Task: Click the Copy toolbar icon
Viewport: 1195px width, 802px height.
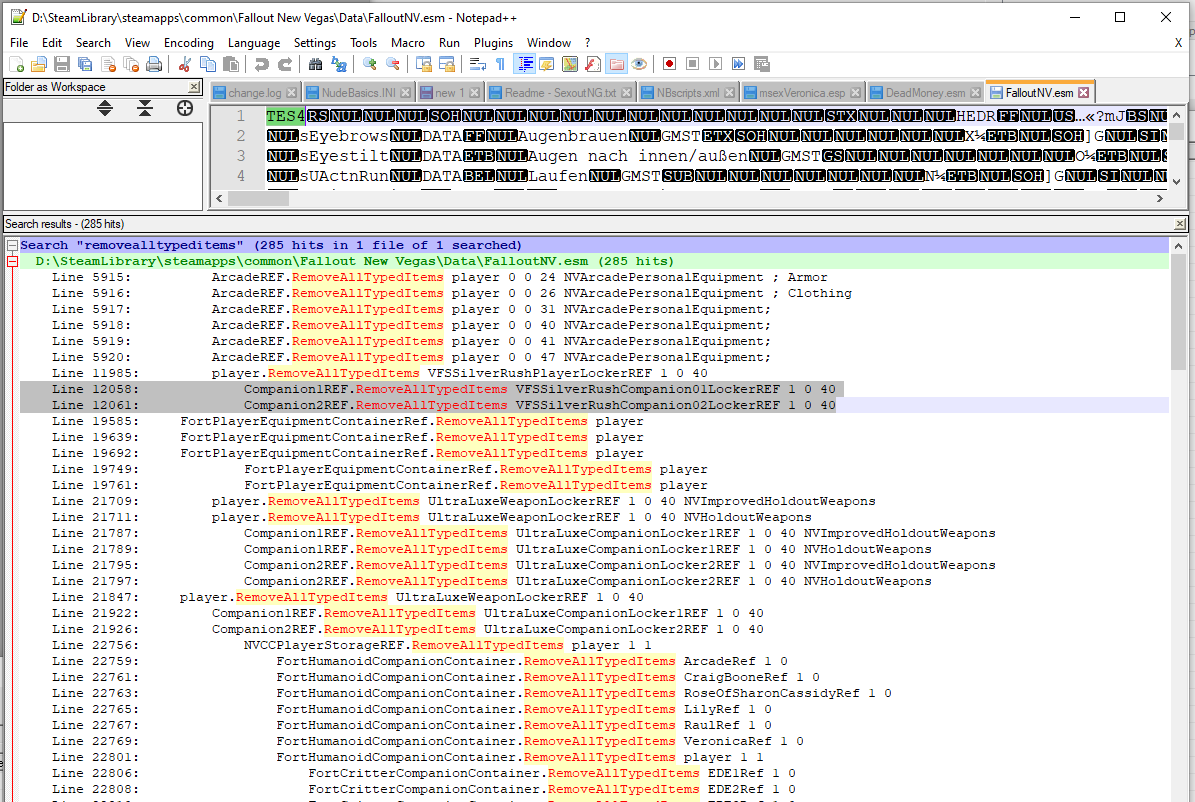Action: coord(207,64)
